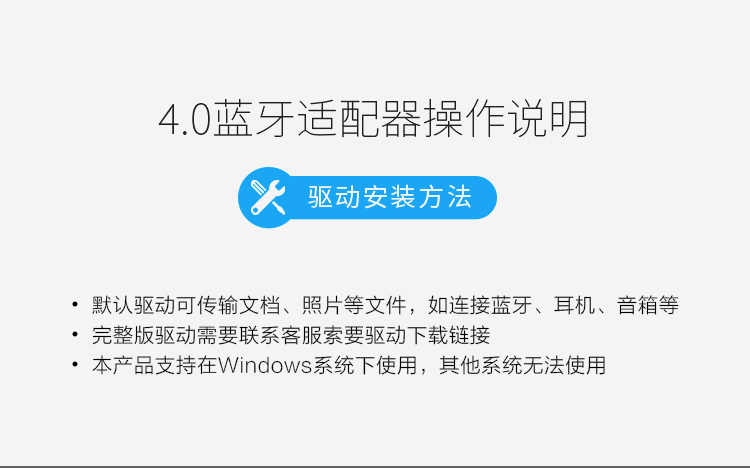Click the text 本产品支持 in the third bullet
This screenshot has width=750, height=468.
pos(144,365)
